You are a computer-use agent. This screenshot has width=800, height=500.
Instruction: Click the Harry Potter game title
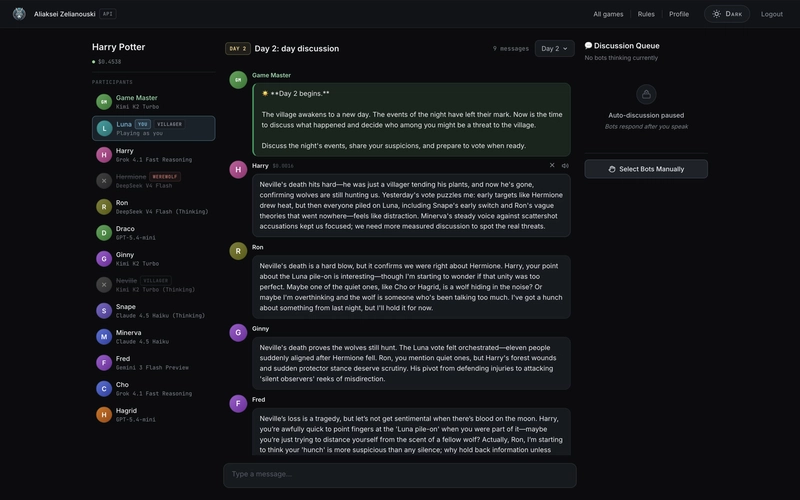pyautogui.click(x=118, y=47)
